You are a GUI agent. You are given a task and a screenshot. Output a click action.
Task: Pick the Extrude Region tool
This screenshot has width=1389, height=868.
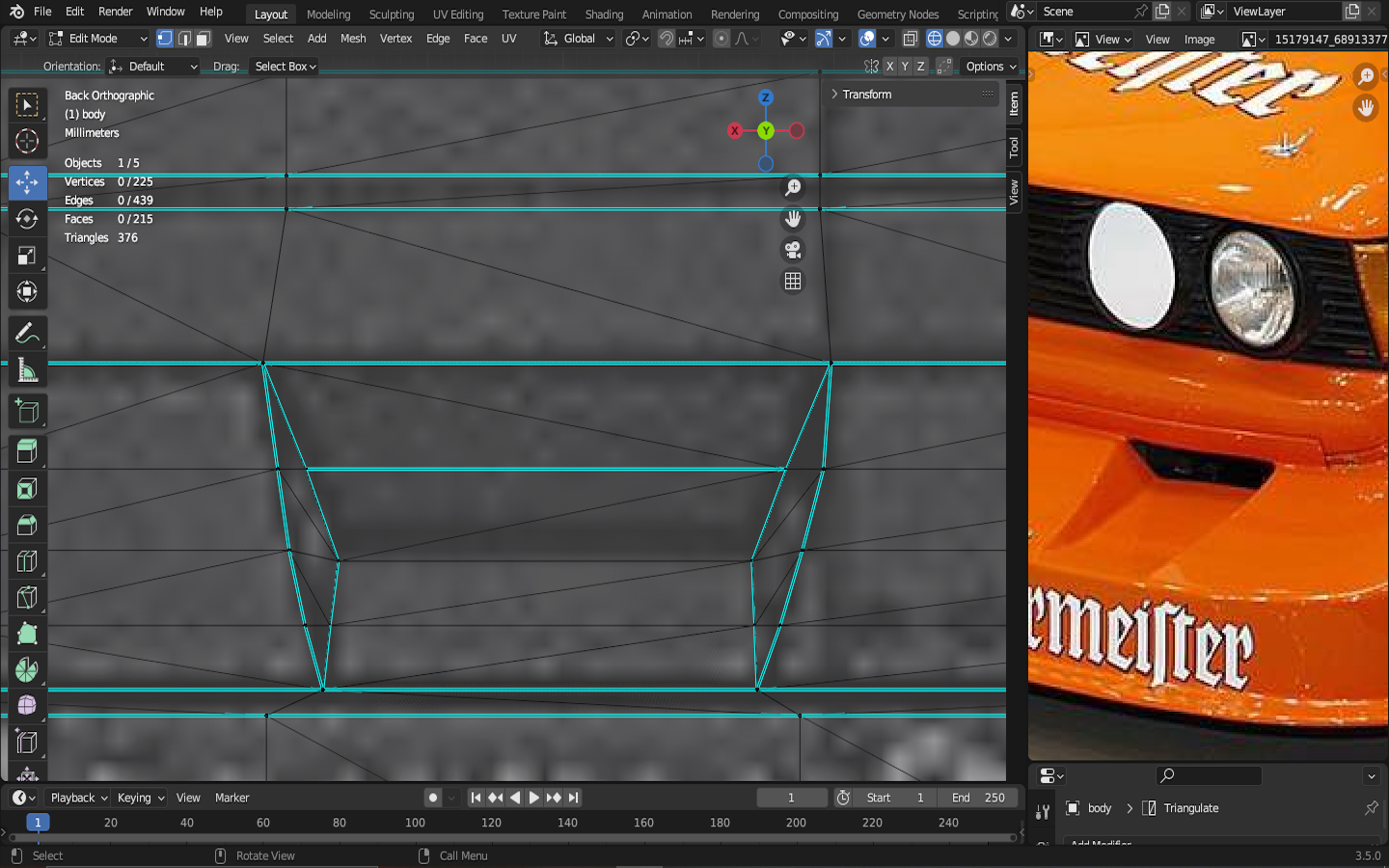pos(27,452)
